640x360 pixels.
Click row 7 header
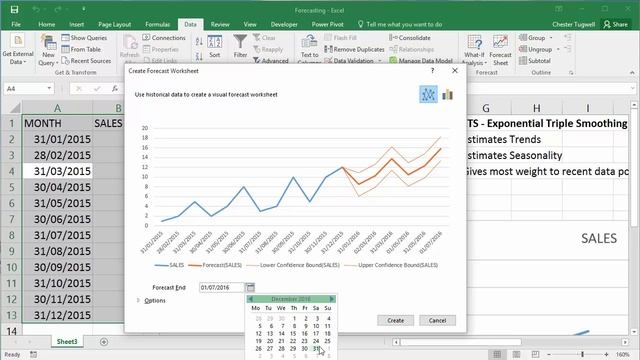11,219
